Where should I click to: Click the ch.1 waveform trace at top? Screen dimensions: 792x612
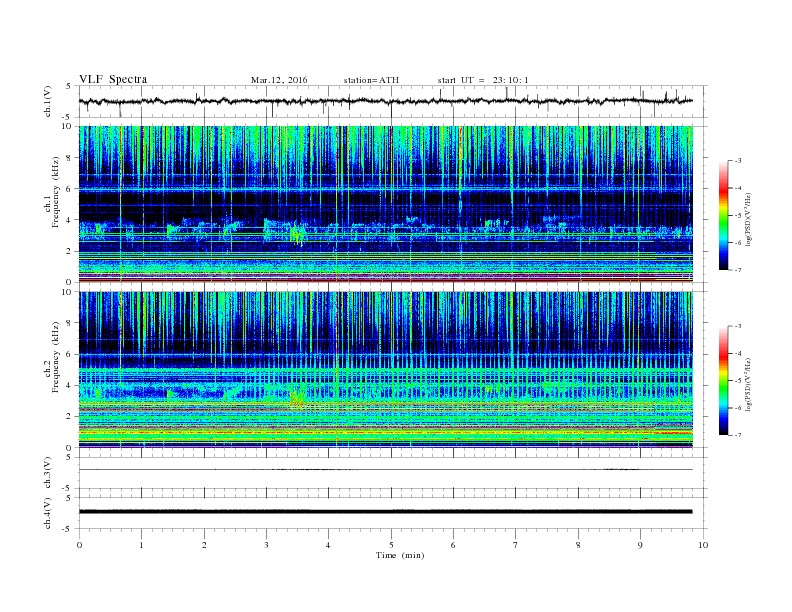coord(386,101)
